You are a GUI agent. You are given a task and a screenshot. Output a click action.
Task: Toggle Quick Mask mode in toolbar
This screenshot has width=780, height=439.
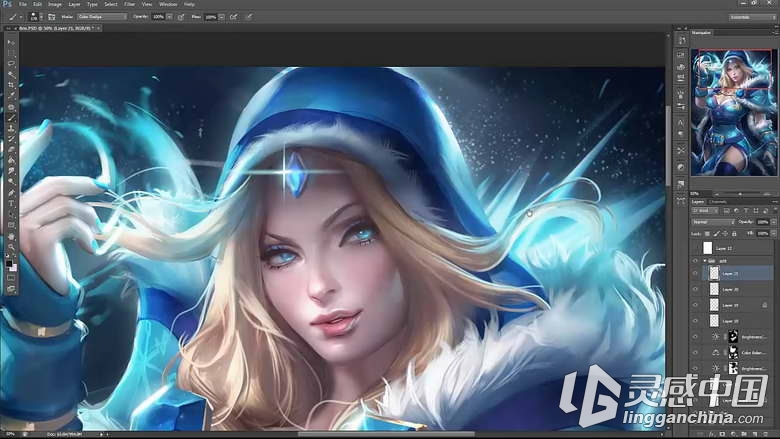tap(11, 278)
